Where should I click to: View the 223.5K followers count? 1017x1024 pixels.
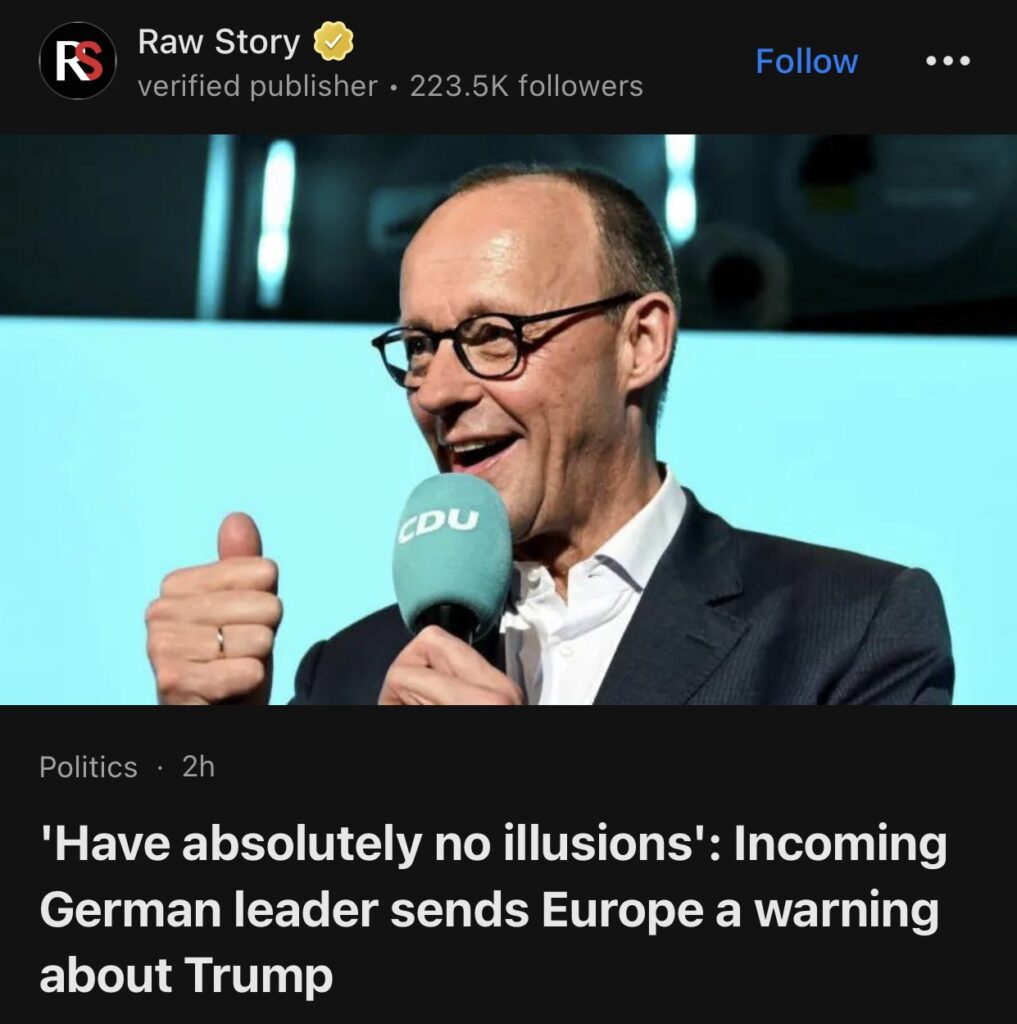(x=526, y=86)
